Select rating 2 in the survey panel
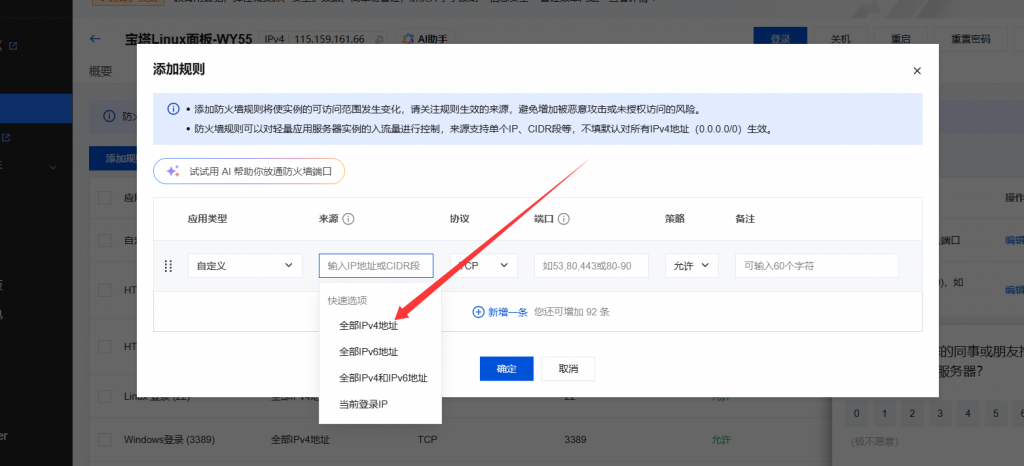Viewport: 1024px width, 466px height. coord(912,413)
